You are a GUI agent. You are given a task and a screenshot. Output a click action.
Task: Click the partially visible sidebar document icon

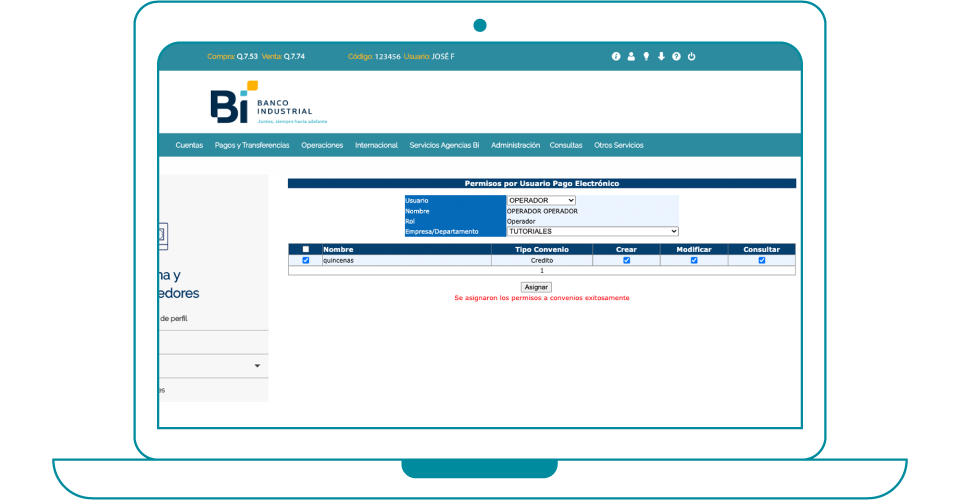pyautogui.click(x=163, y=236)
